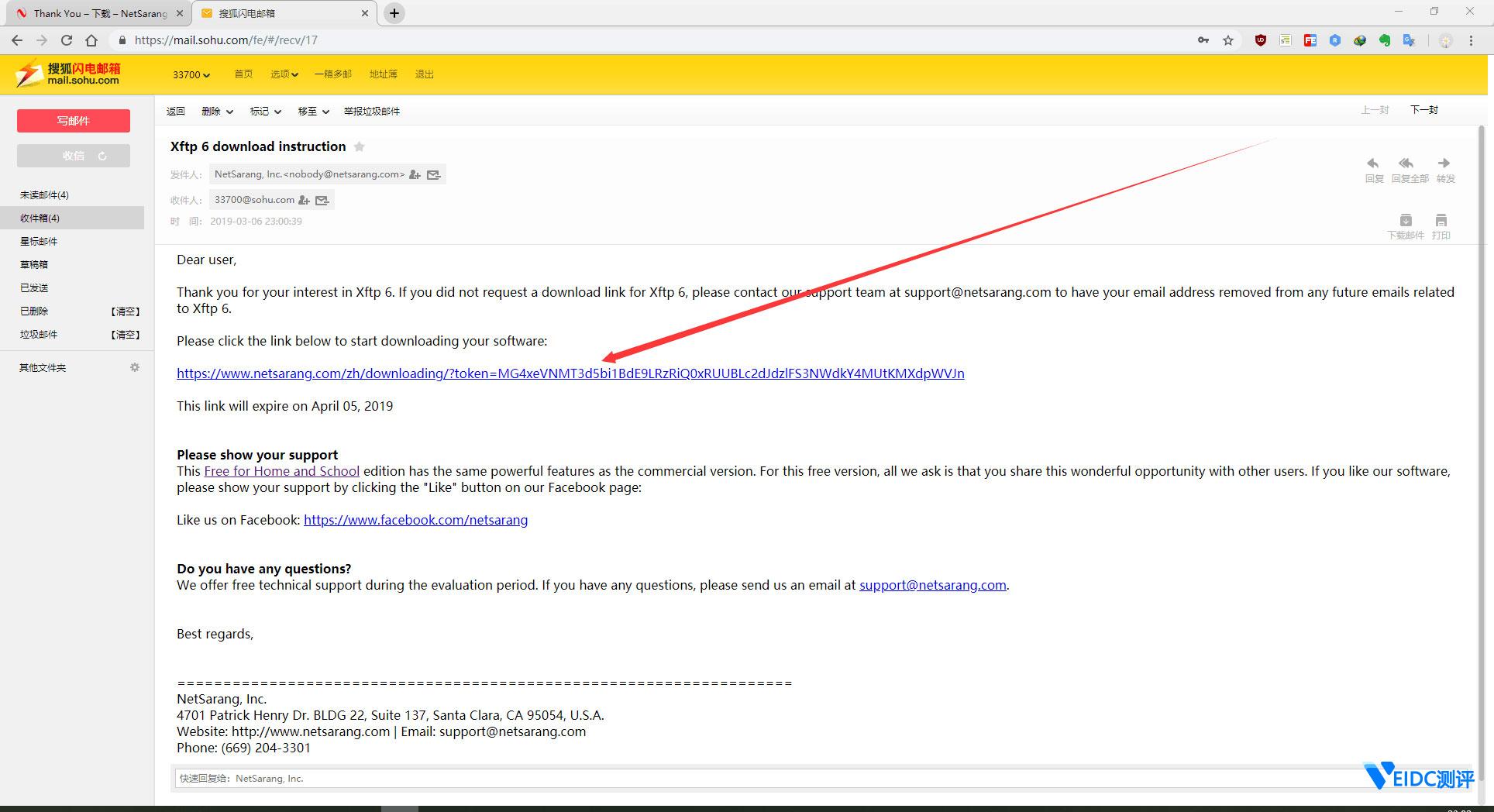
Task: Open the netsarang.com download token link
Action: tap(570, 373)
